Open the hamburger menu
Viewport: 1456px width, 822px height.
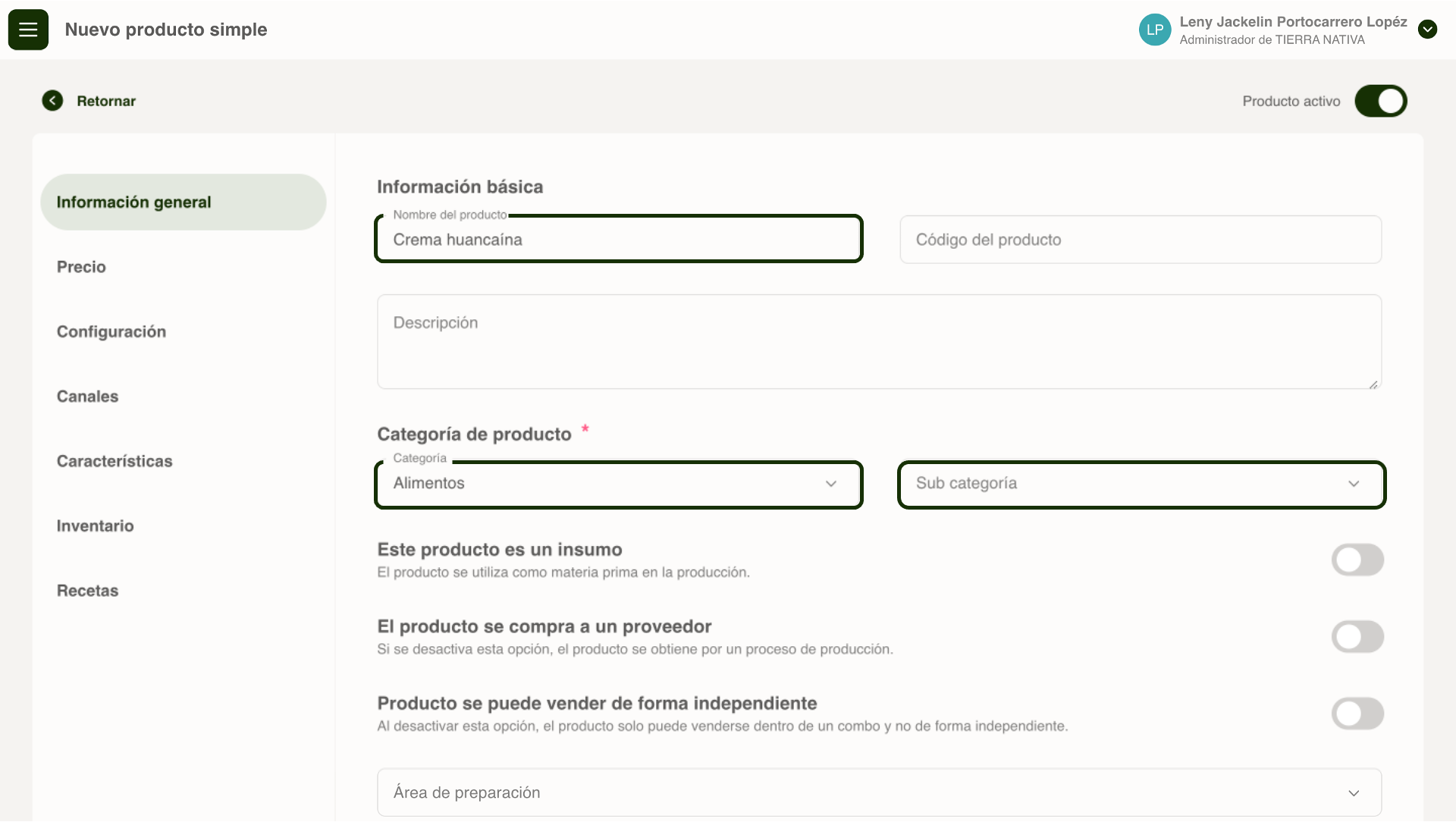[x=28, y=30]
